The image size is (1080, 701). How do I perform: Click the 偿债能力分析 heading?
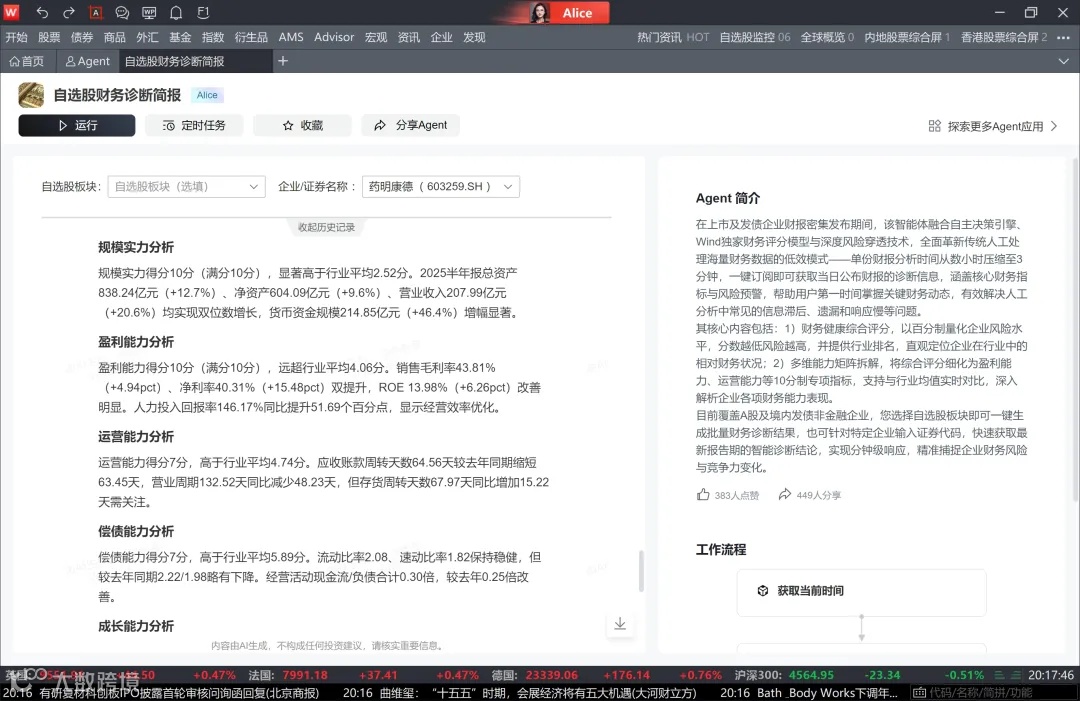click(x=136, y=532)
